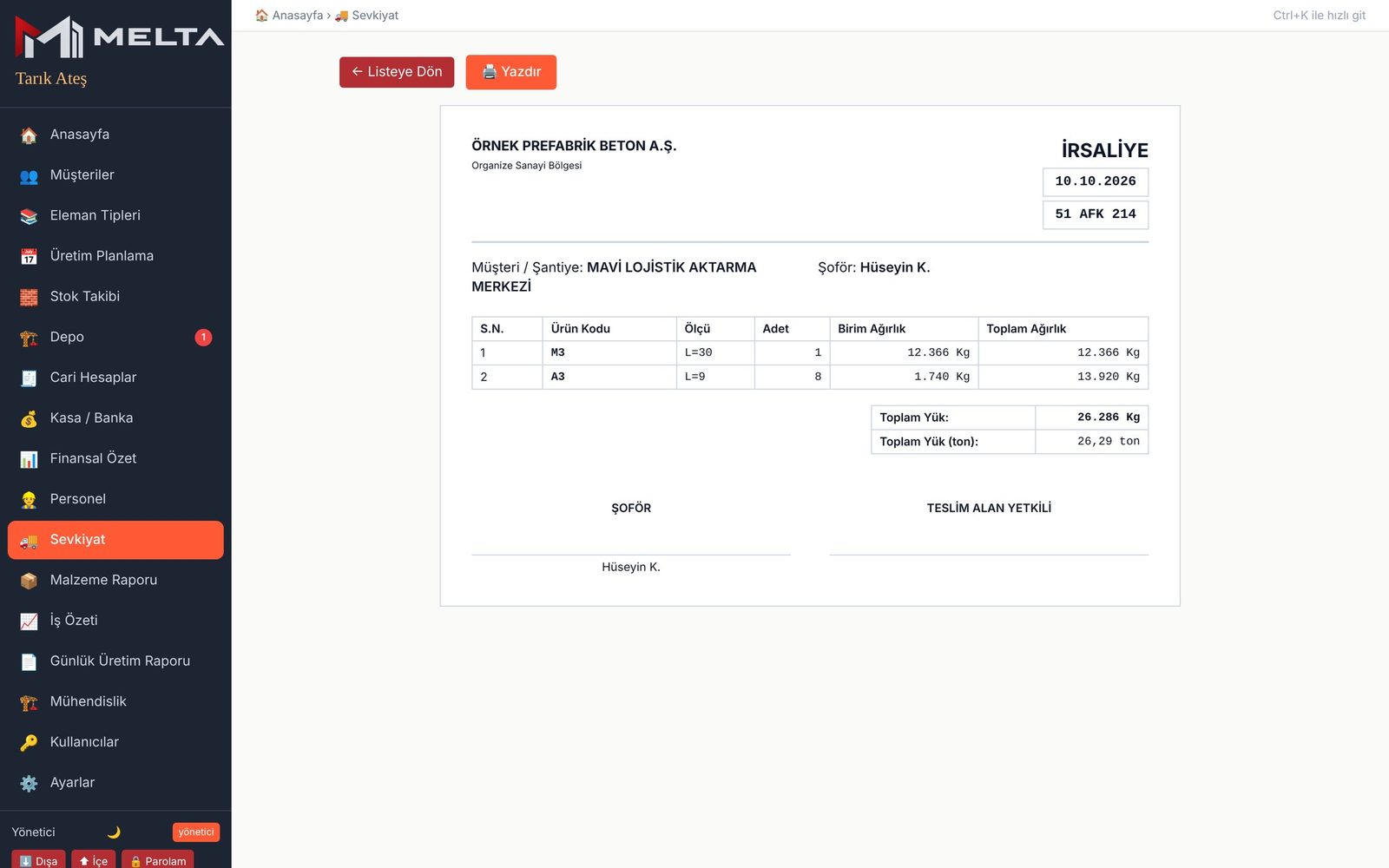Print the waybill with Yazdır
Image resolution: width=1389 pixels, height=868 pixels.
[510, 72]
